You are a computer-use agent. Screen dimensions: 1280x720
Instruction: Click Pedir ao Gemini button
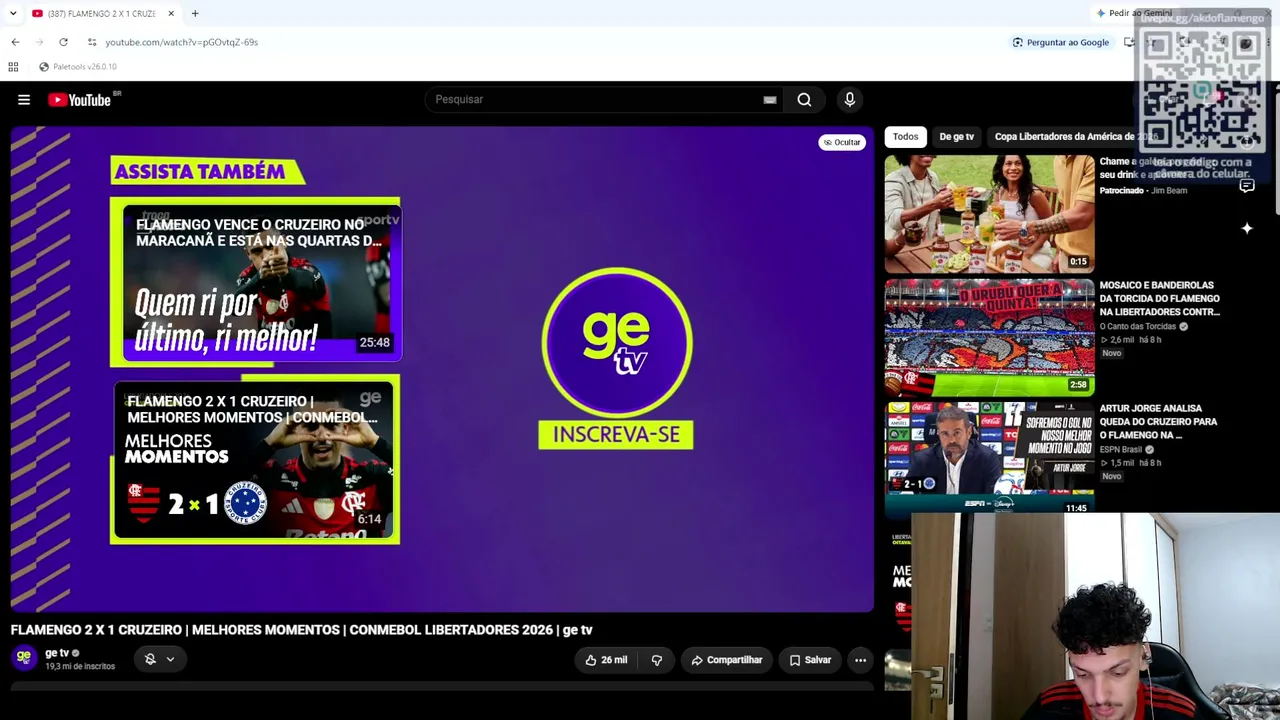click(1134, 13)
